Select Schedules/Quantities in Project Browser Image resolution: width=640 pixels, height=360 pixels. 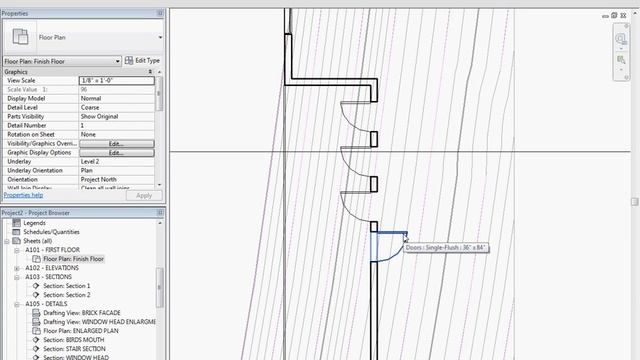pos(51,232)
